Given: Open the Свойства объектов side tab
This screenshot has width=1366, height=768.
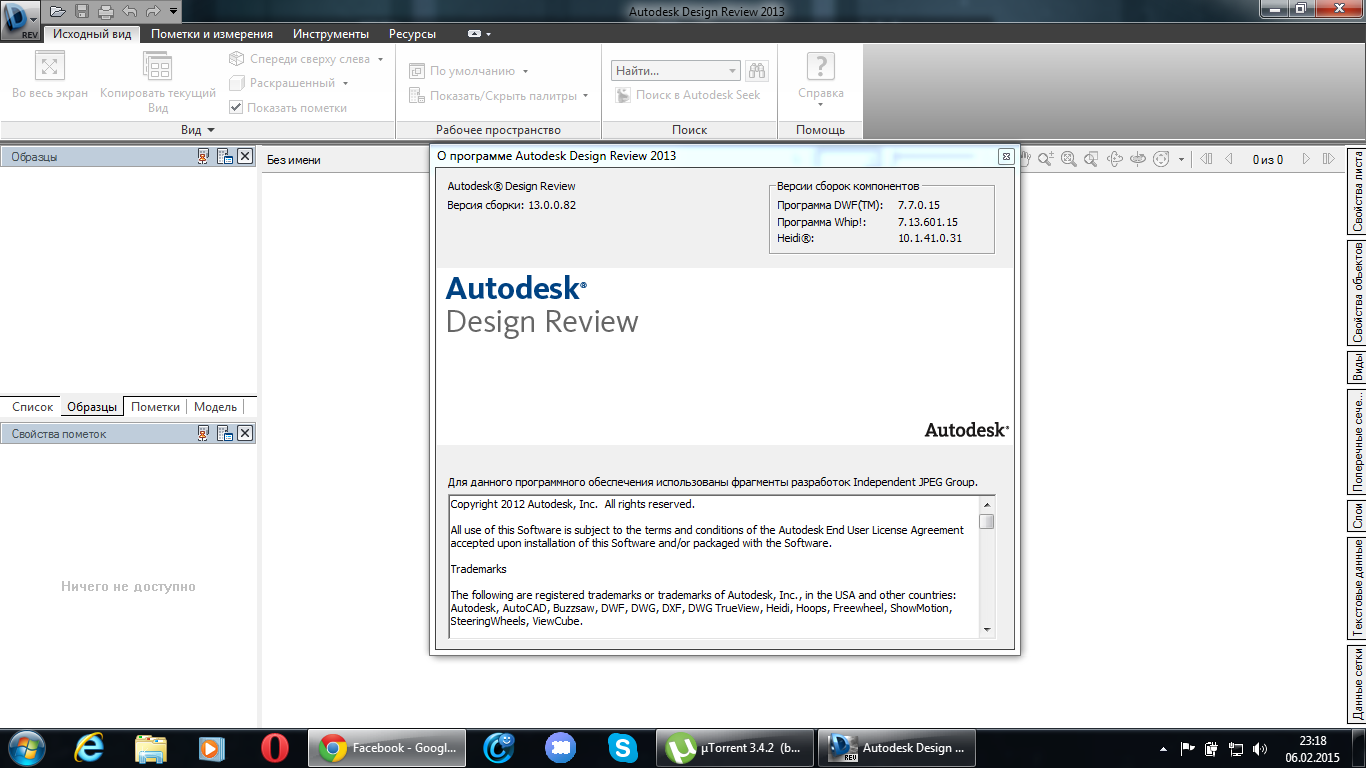Looking at the screenshot, I should (x=1357, y=293).
